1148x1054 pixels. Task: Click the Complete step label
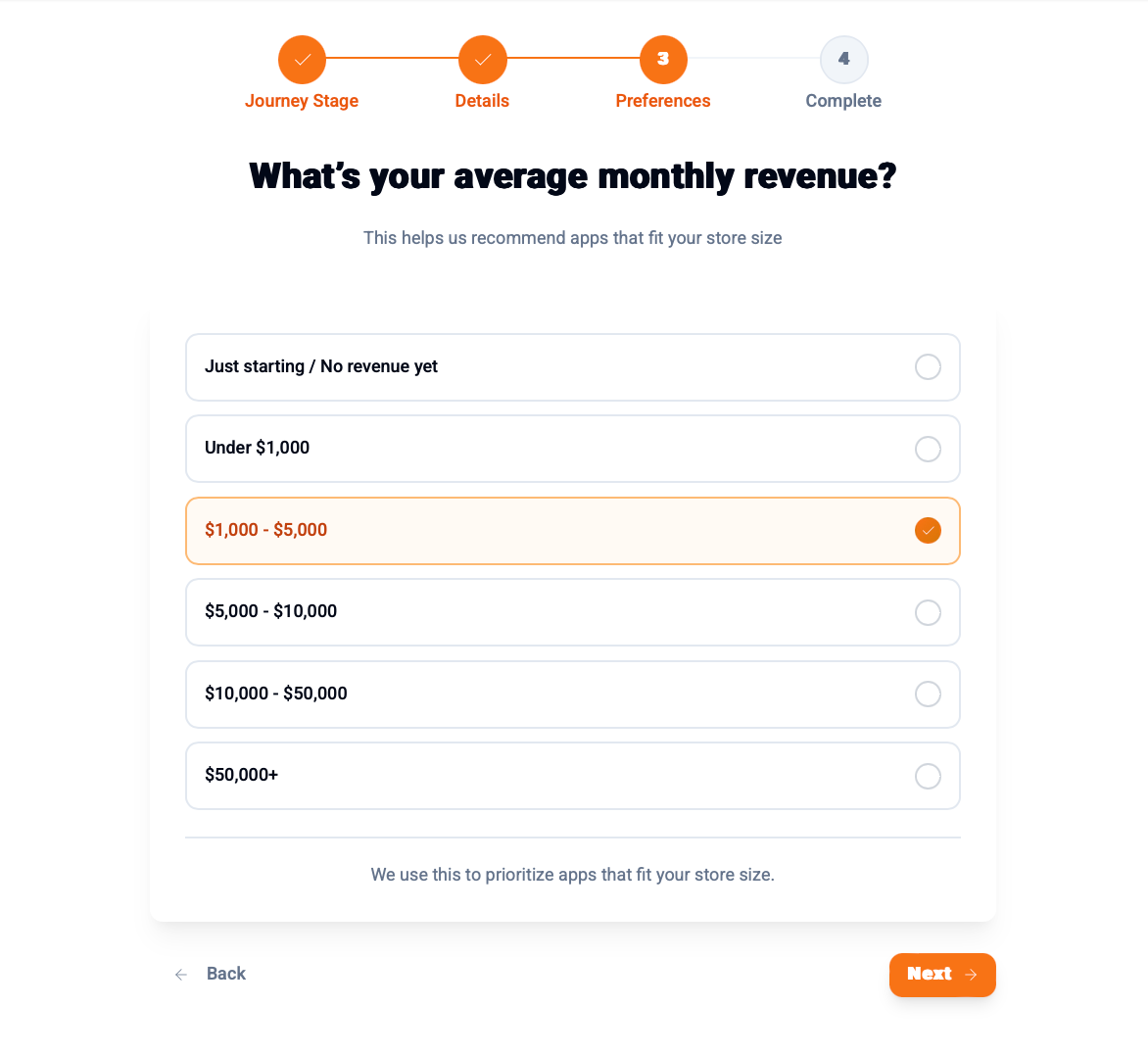click(843, 101)
